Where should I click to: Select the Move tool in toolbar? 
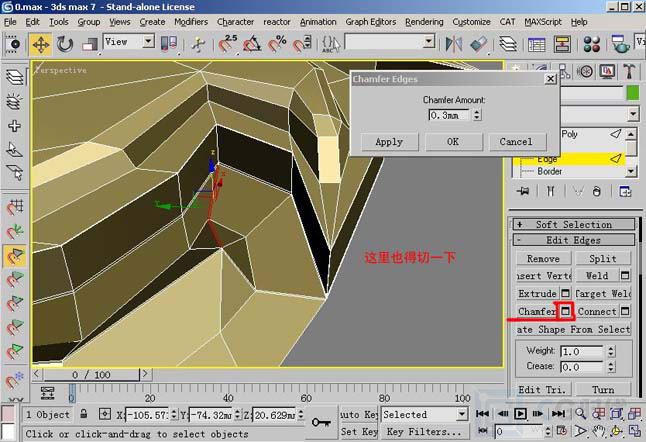tap(40, 44)
